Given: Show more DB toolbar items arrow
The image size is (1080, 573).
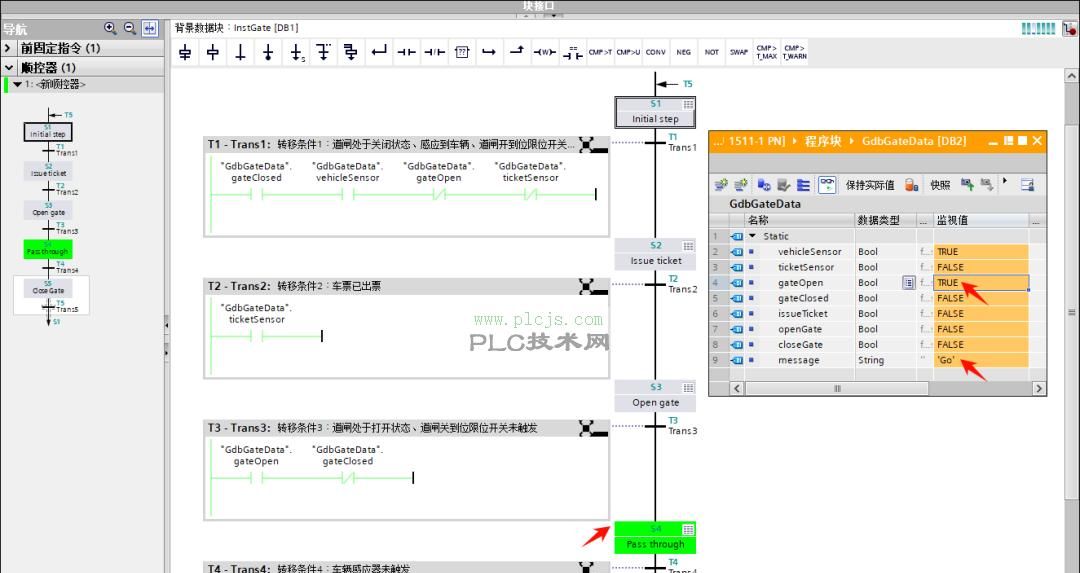Looking at the screenshot, I should [1005, 182].
